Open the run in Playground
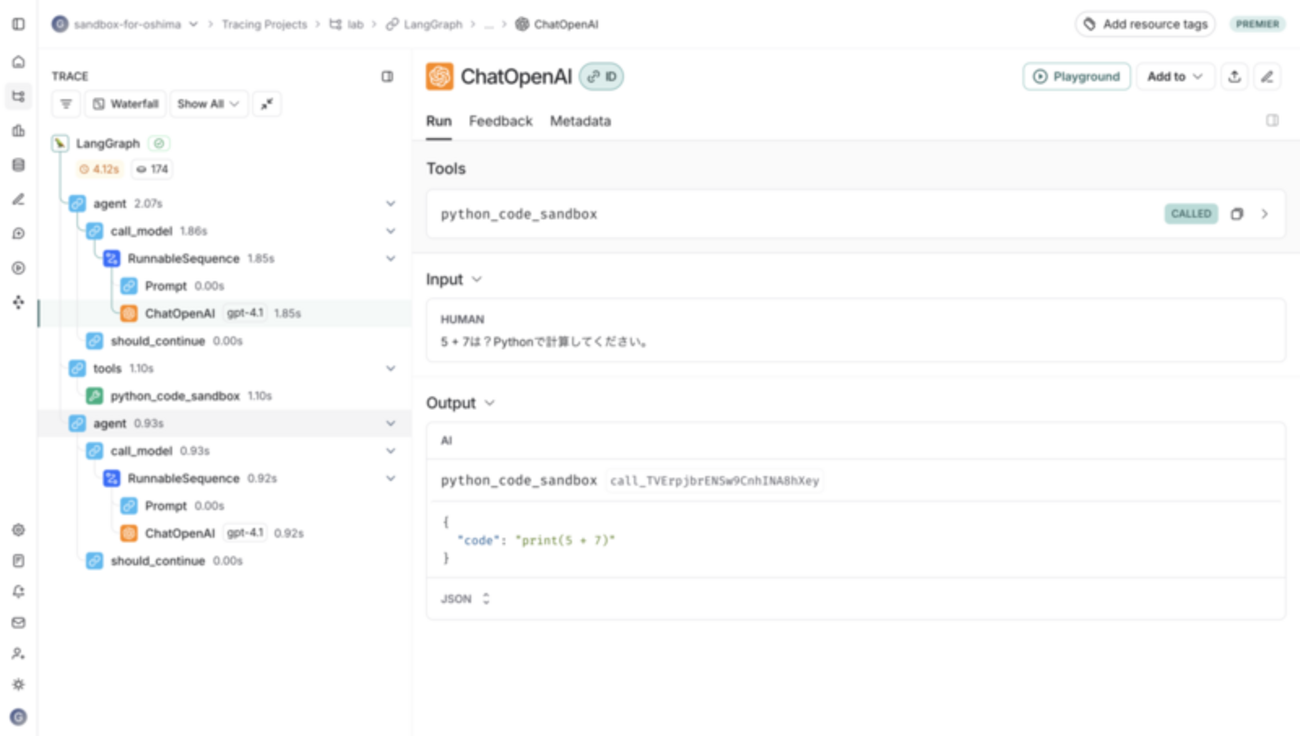 (1076, 77)
